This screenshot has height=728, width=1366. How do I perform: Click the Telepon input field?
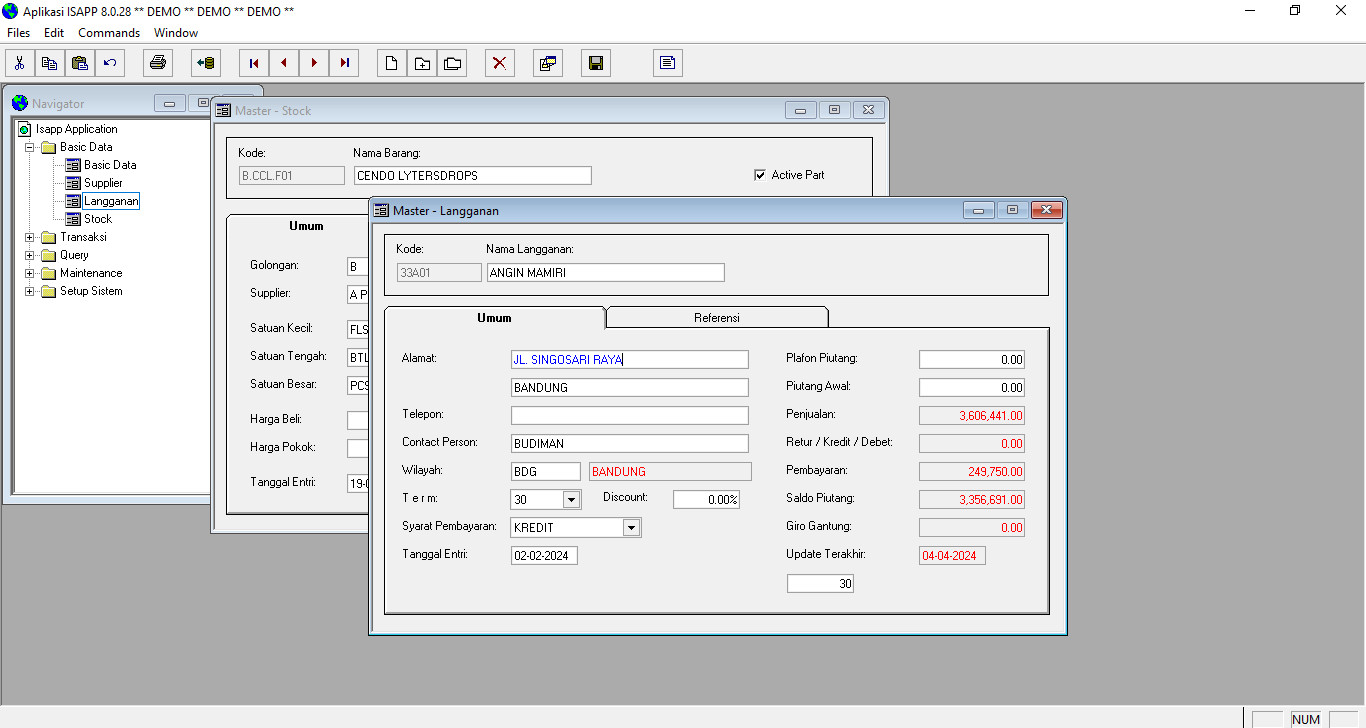point(629,415)
